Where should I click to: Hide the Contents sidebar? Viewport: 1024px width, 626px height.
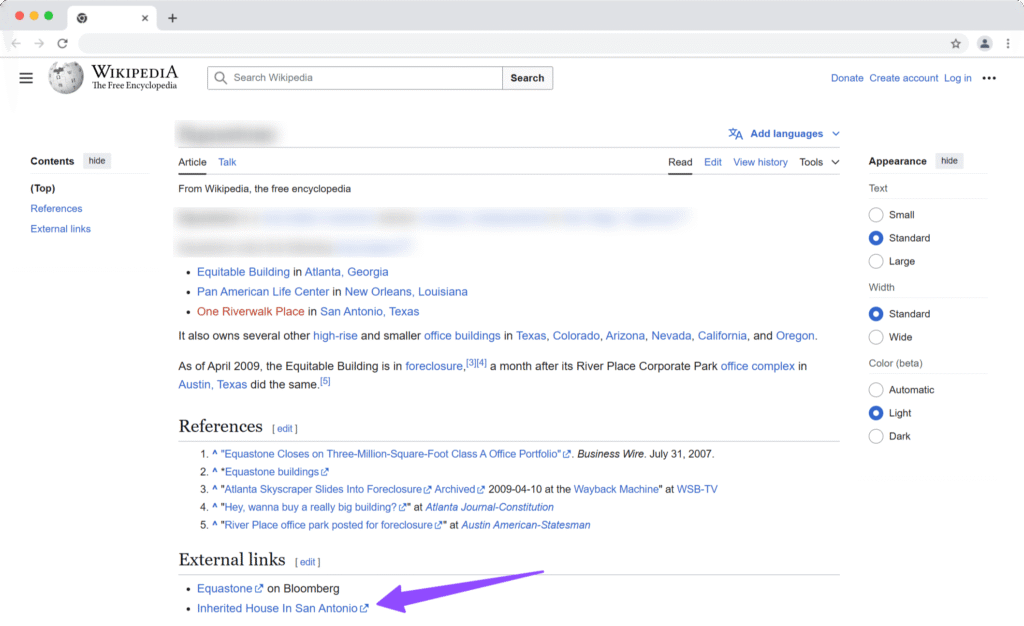click(96, 161)
